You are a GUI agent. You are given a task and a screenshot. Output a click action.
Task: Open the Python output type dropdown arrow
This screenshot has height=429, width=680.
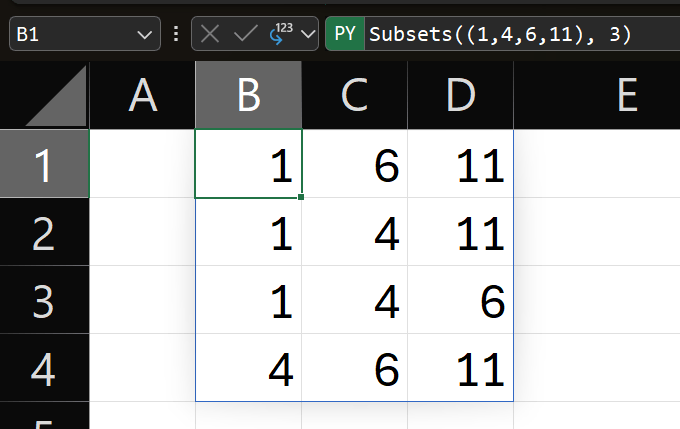click(308, 34)
